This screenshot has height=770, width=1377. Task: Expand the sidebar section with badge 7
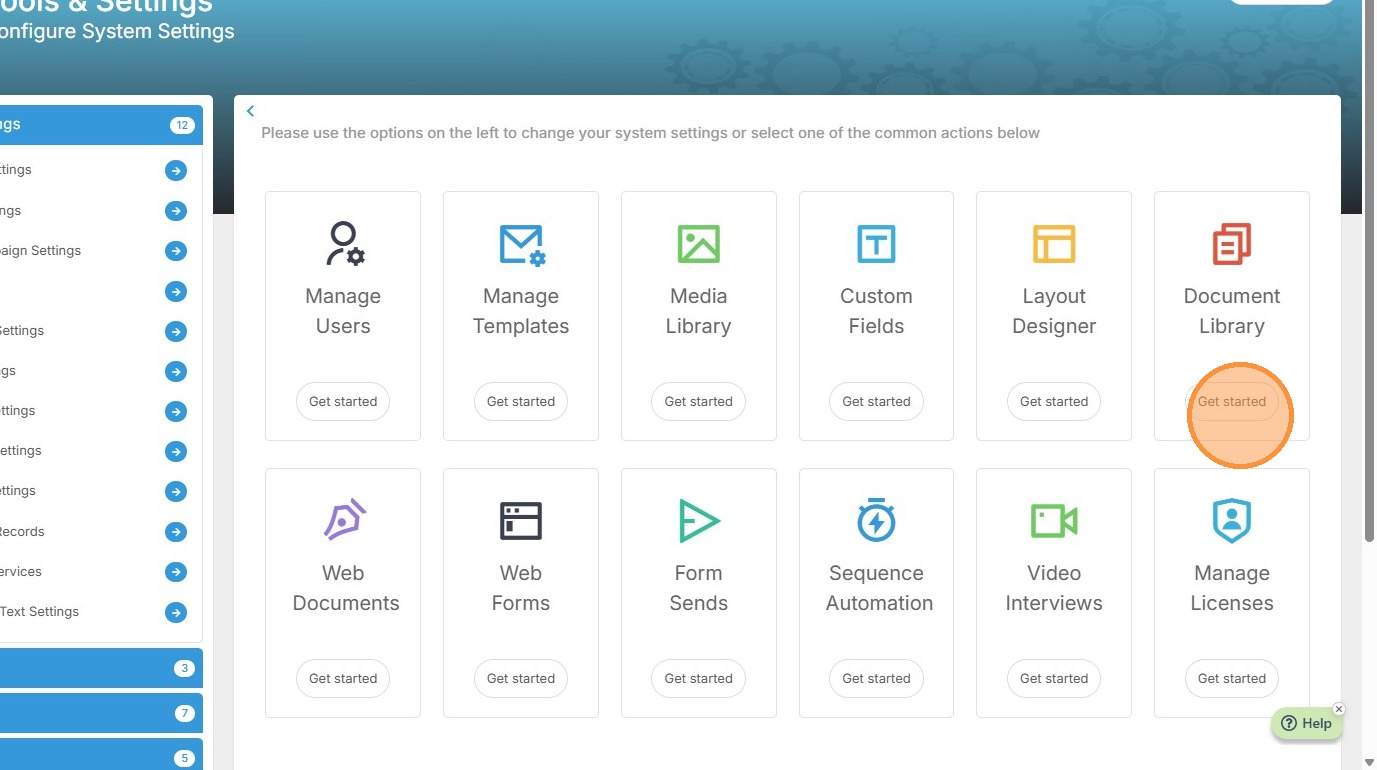tap(100, 713)
